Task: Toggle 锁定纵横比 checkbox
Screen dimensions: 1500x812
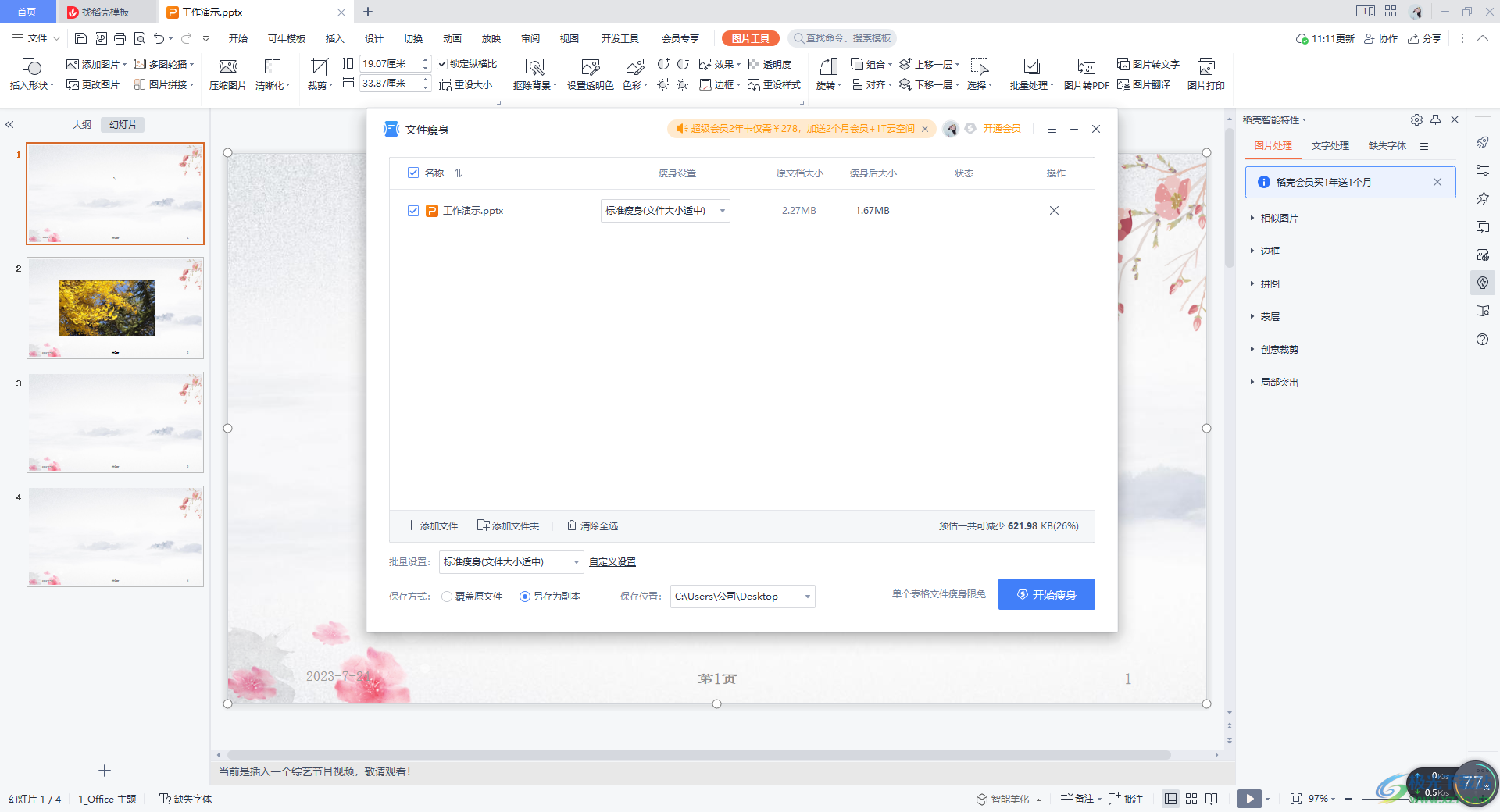Action: pos(442,64)
